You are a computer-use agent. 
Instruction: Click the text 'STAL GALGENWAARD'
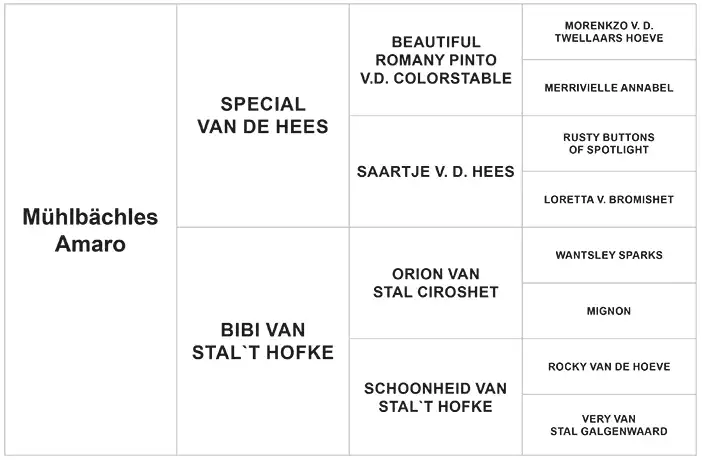(x=609, y=431)
